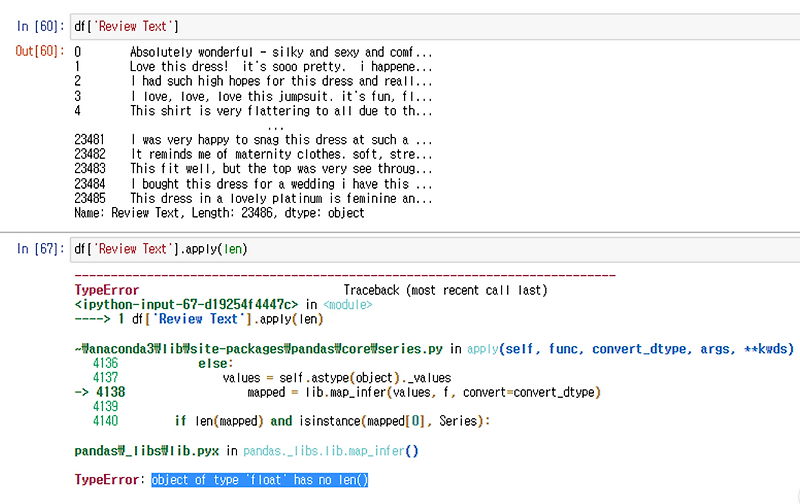Viewport: 800px width, 504px height.
Task: Click the red TypeError heading in traceback
Action: (107, 290)
